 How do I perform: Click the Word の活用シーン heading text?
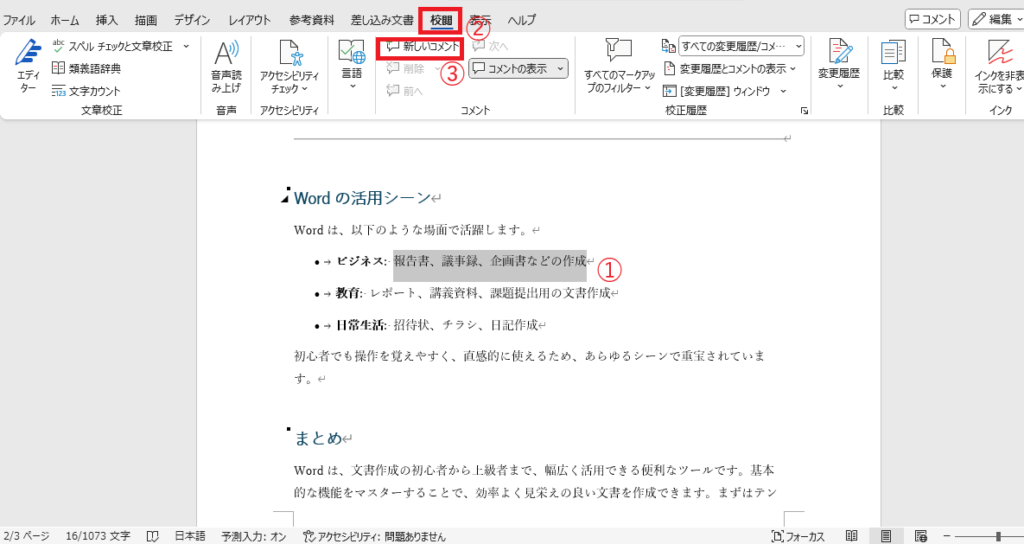point(362,198)
